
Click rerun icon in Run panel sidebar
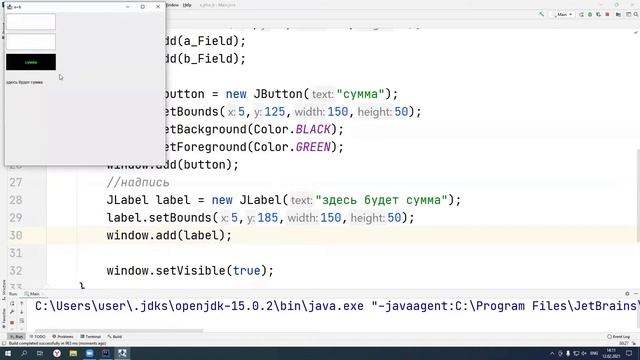tap(12, 304)
